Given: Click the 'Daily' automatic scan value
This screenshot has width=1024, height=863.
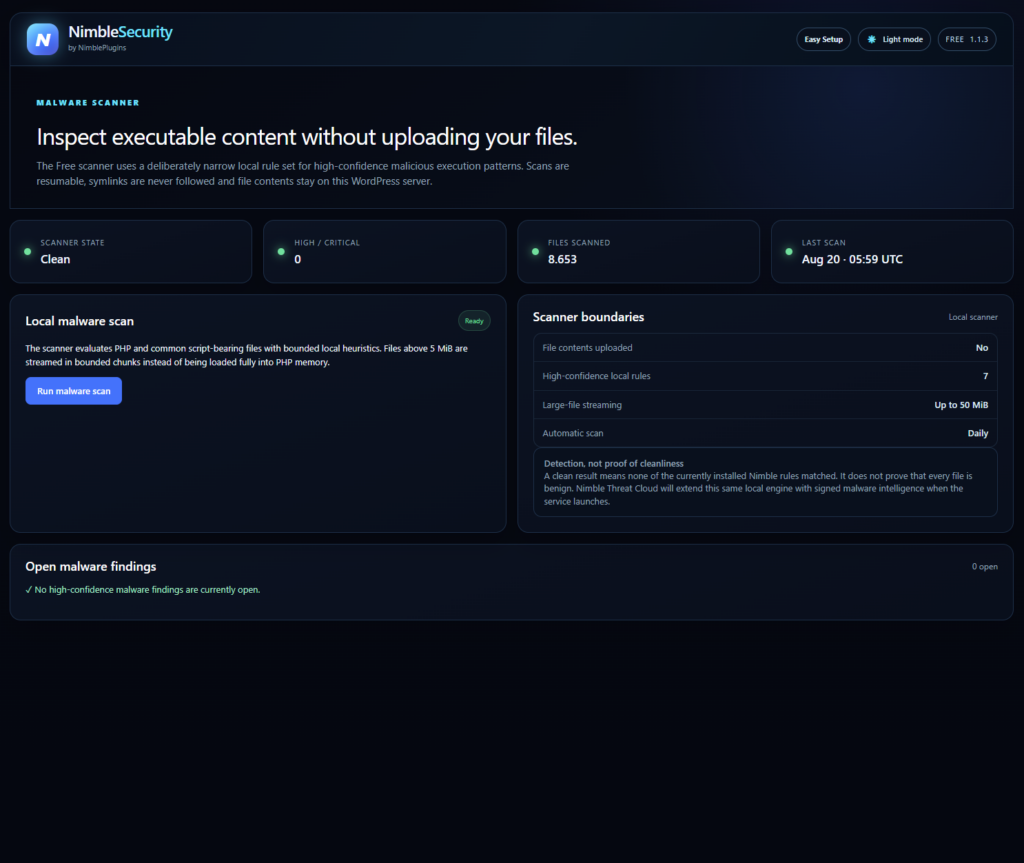Looking at the screenshot, I should (978, 433).
